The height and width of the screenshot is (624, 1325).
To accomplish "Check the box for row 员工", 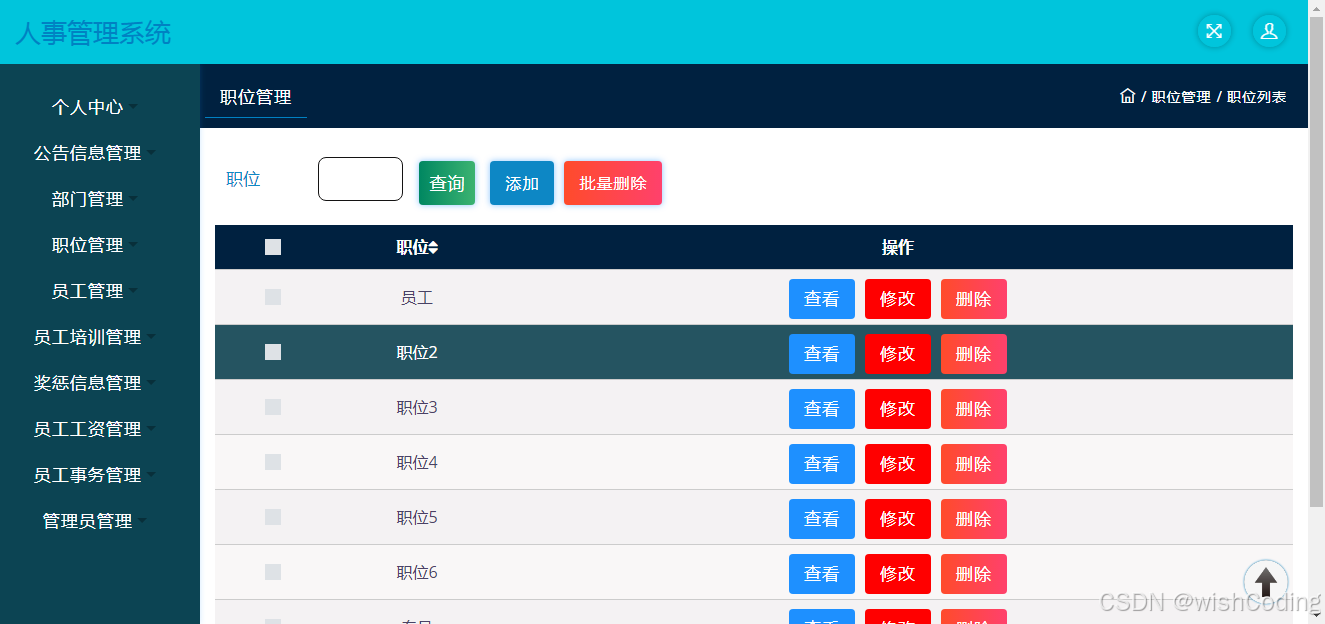I will click(x=273, y=297).
